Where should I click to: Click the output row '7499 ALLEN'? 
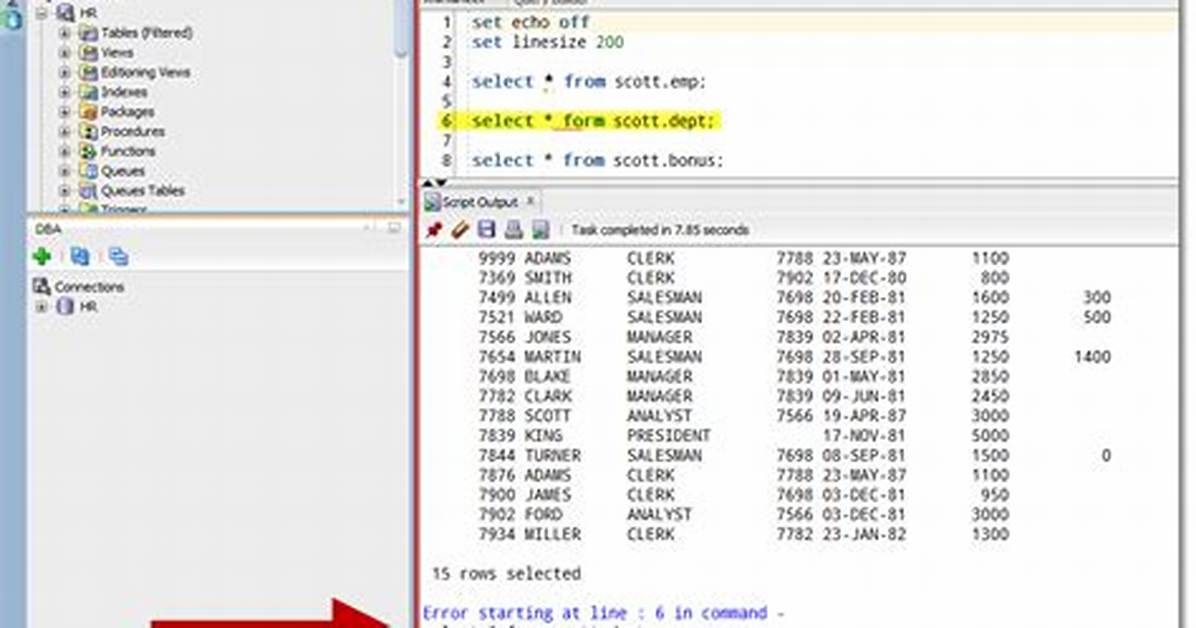[794, 298]
